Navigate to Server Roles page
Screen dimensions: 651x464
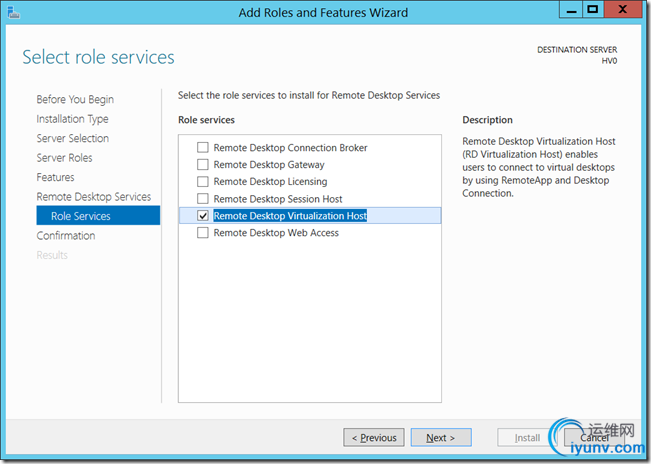coord(64,158)
